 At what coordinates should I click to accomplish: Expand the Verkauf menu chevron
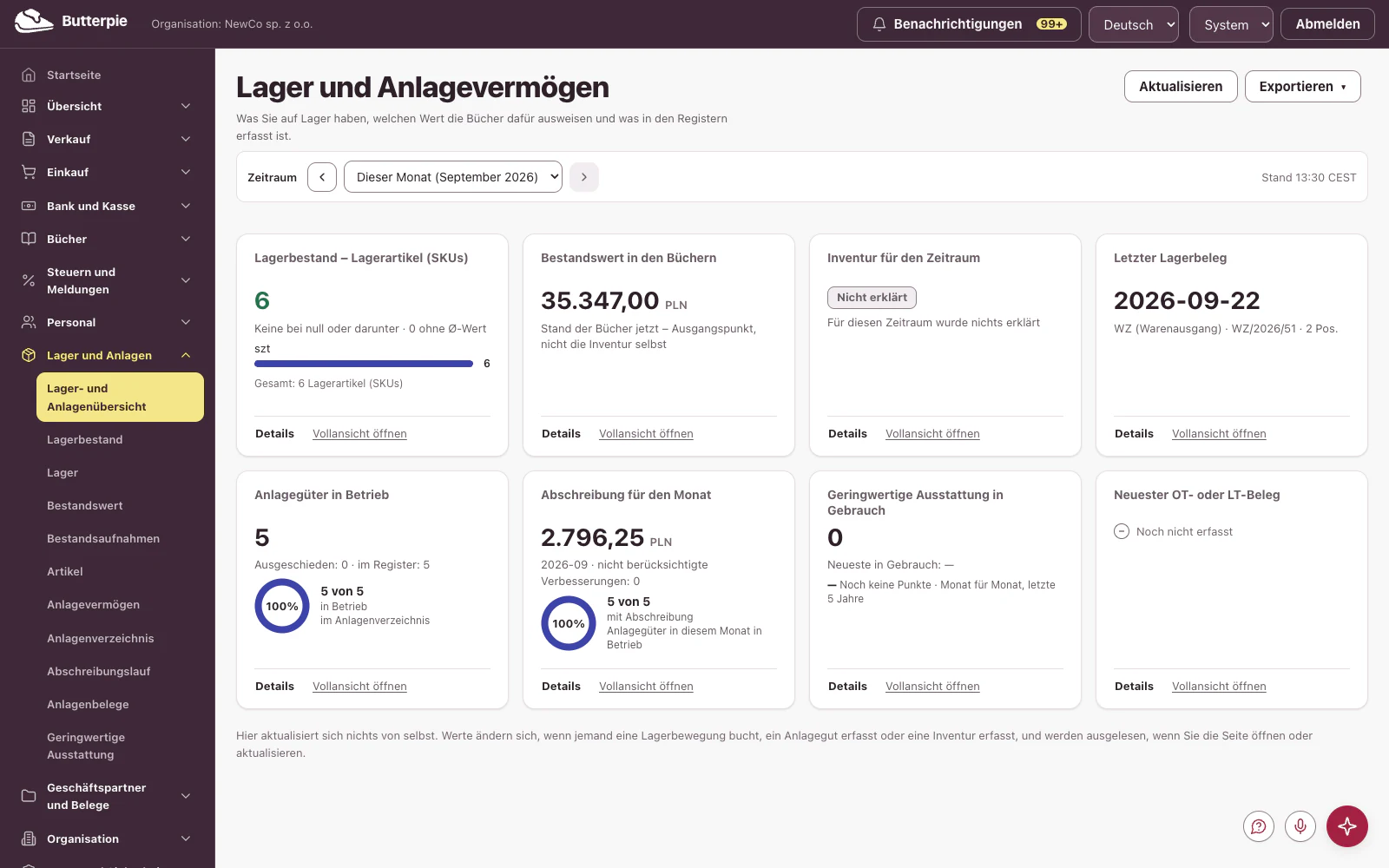pyautogui.click(x=186, y=139)
